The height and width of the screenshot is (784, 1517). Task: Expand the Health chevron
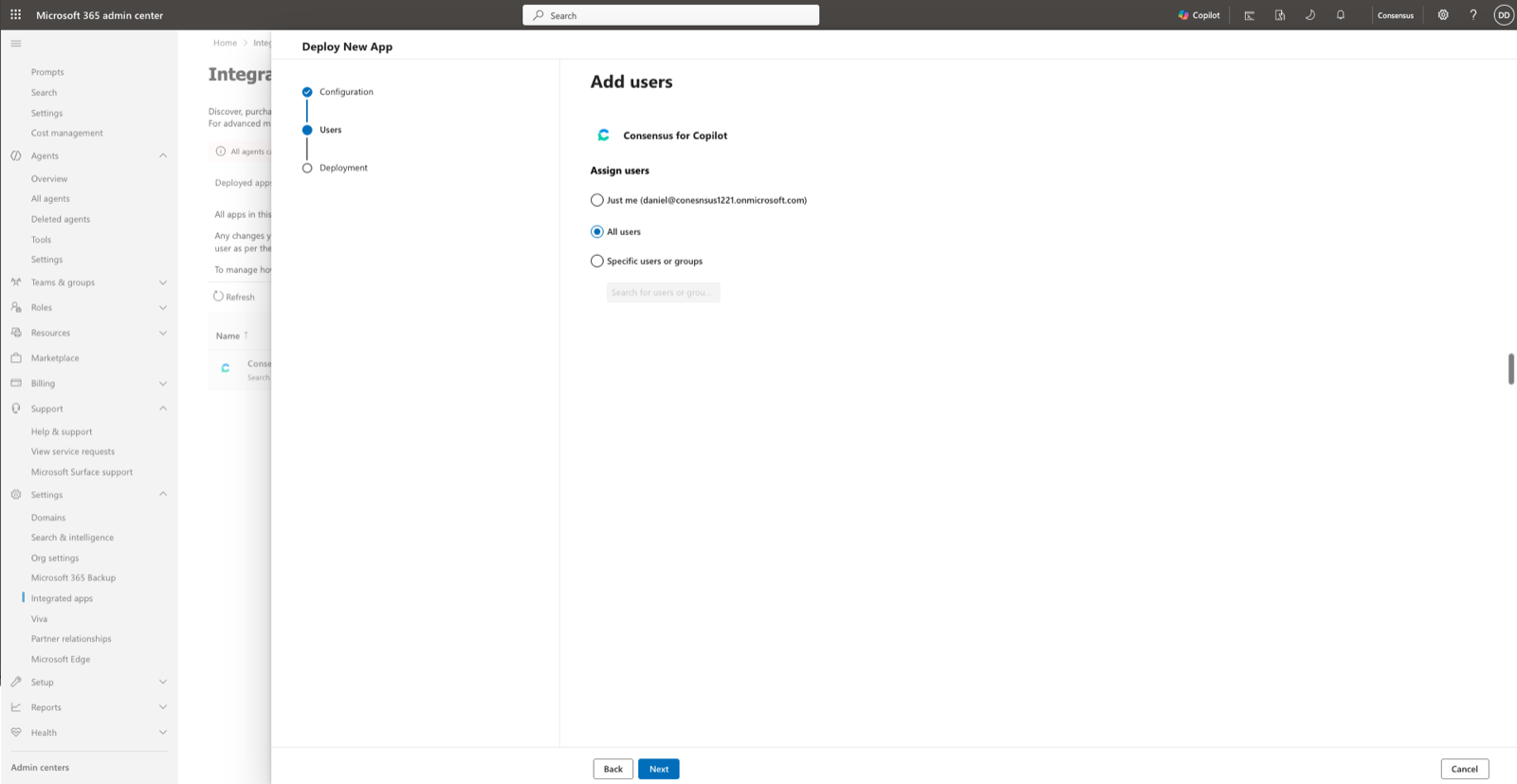click(163, 733)
